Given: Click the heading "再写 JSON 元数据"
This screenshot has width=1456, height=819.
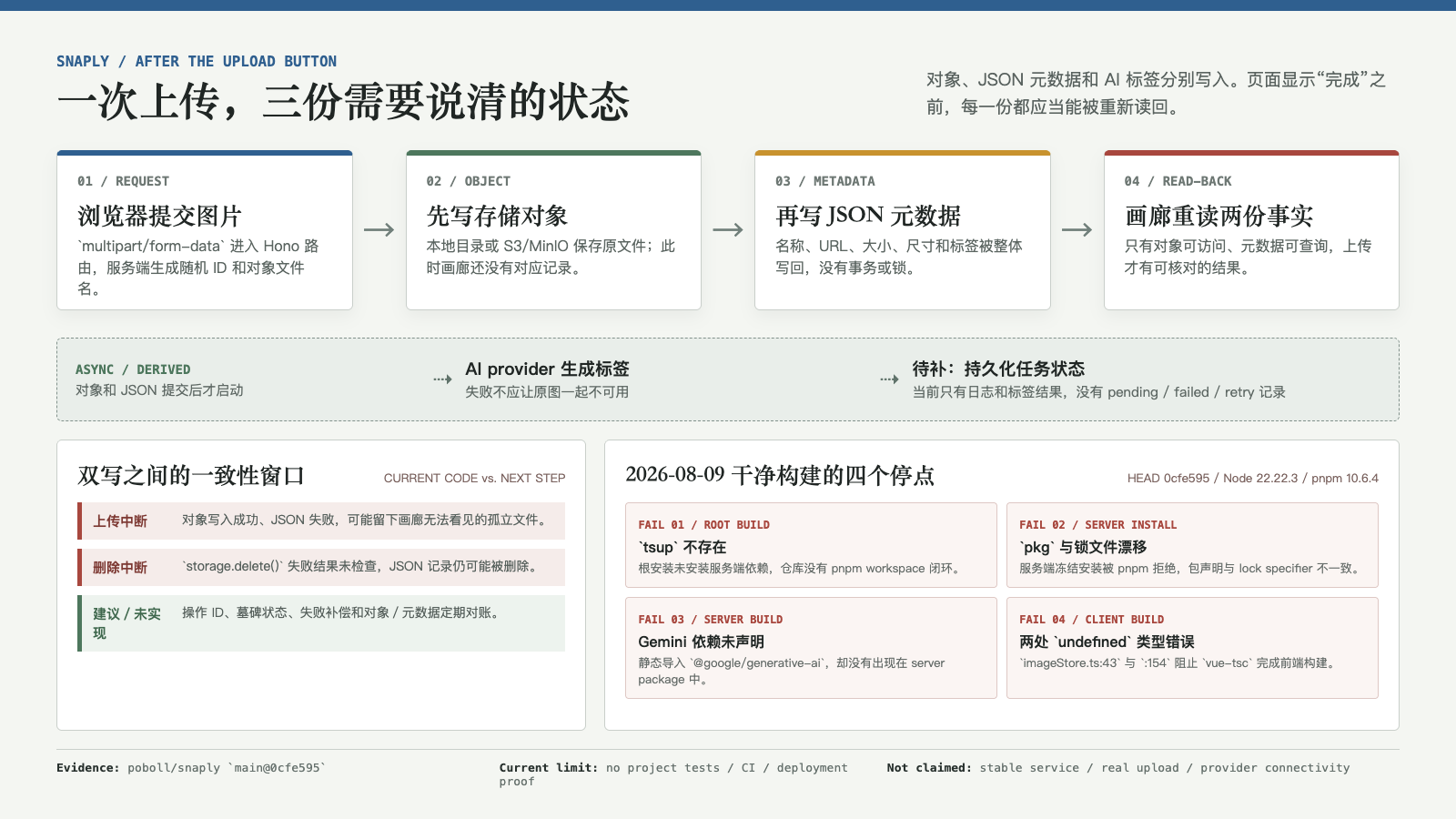Looking at the screenshot, I should (868, 216).
